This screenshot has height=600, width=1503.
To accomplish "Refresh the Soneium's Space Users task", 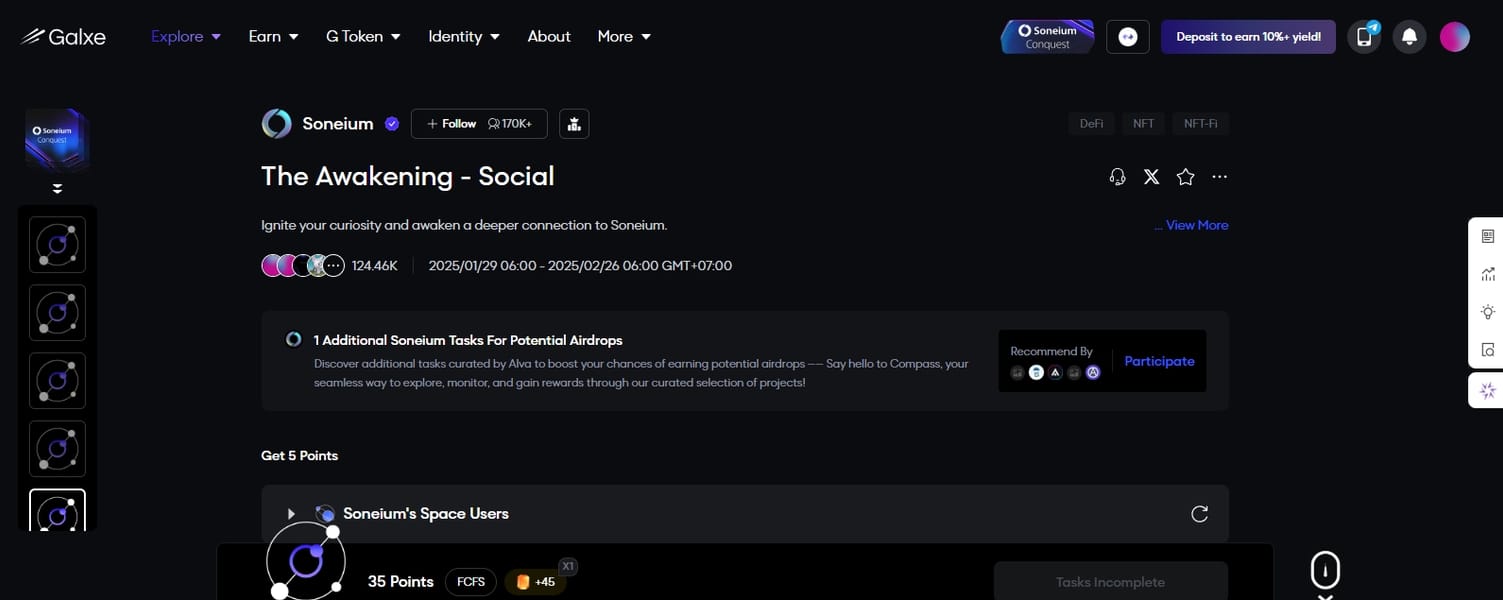I will [1199, 514].
